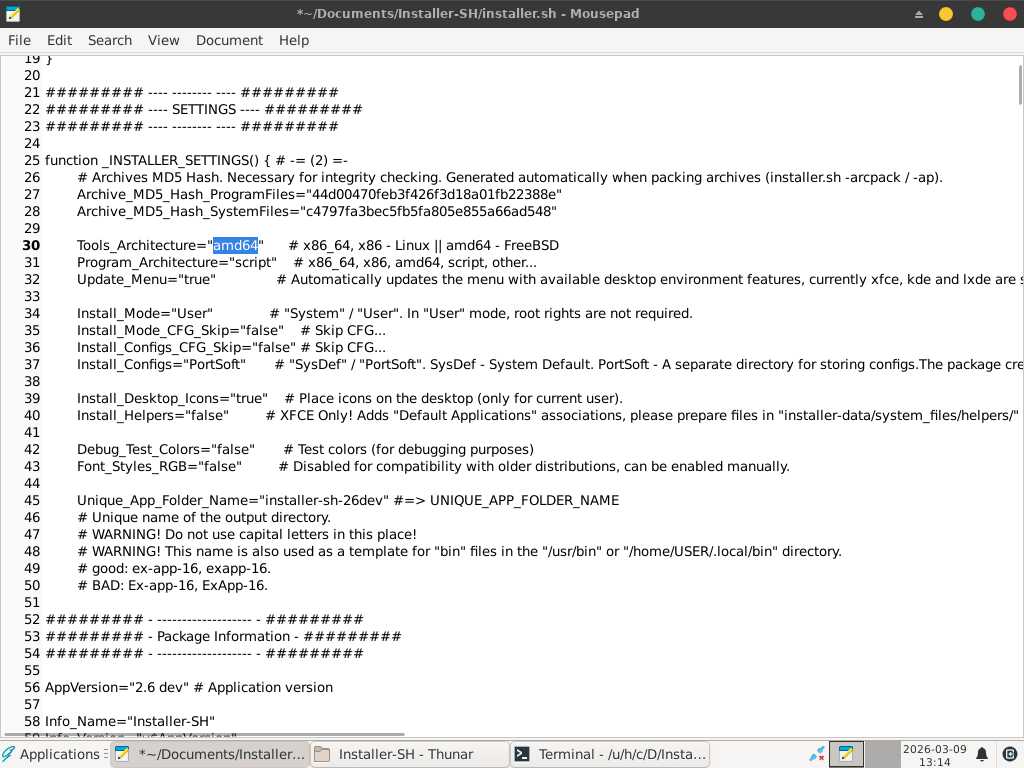Click "# Application version" comment on line 56
Viewport: 1024px width, 768px height.
coord(263,687)
